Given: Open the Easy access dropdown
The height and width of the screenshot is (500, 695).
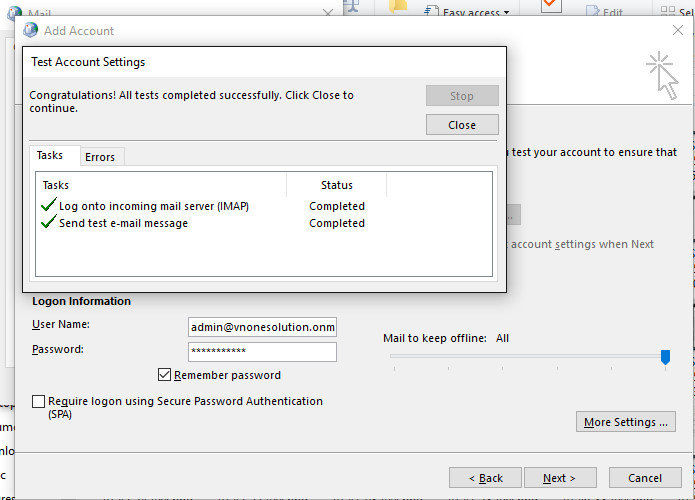Looking at the screenshot, I should [x=468, y=12].
